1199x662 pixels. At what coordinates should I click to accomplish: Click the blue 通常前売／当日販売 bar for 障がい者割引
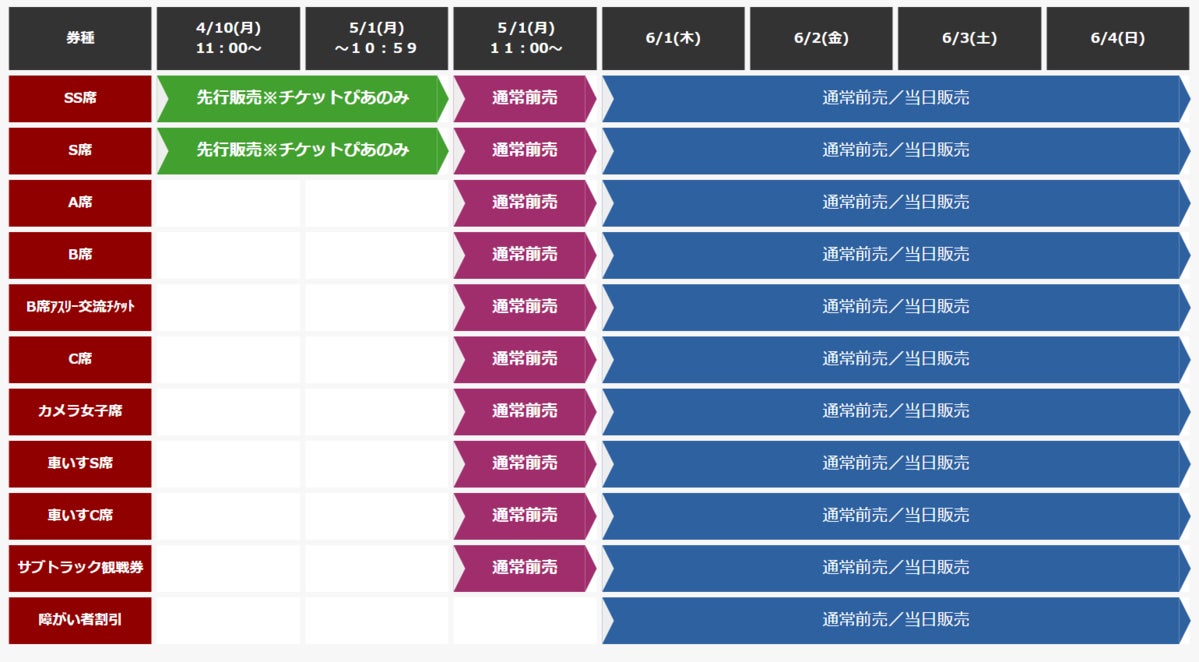click(x=895, y=620)
